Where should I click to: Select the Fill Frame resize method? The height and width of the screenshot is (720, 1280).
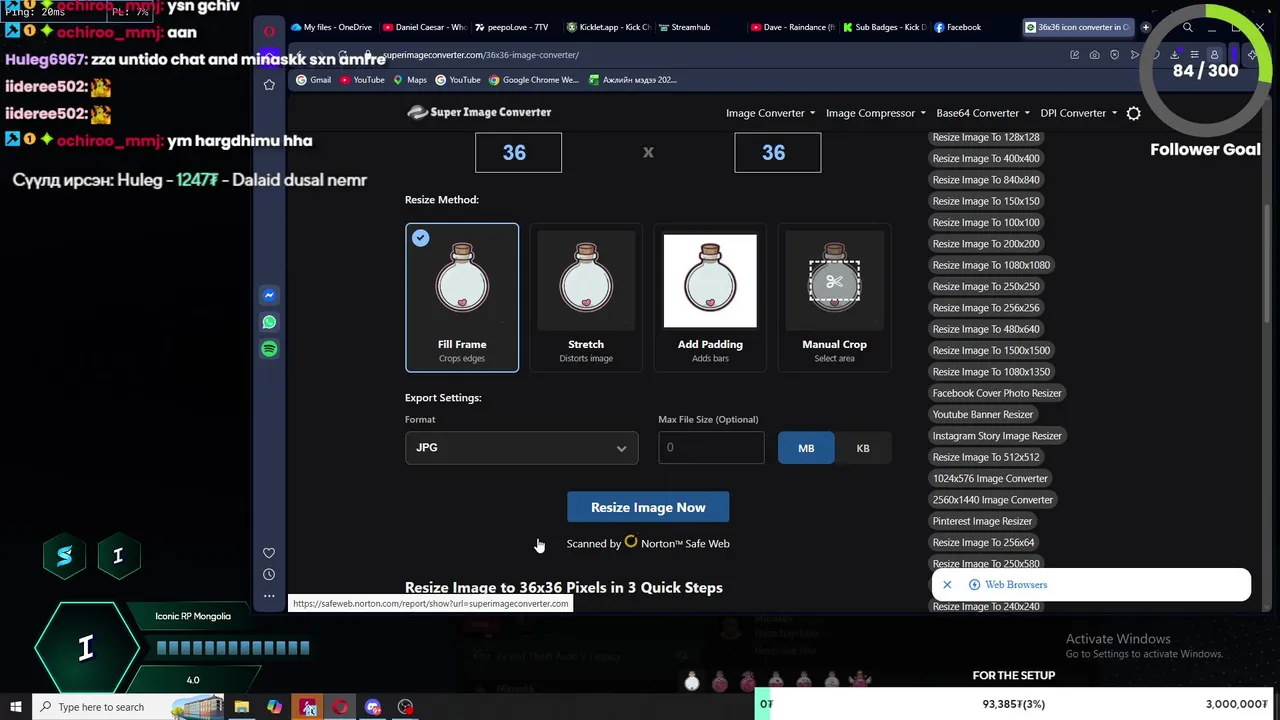(x=462, y=297)
